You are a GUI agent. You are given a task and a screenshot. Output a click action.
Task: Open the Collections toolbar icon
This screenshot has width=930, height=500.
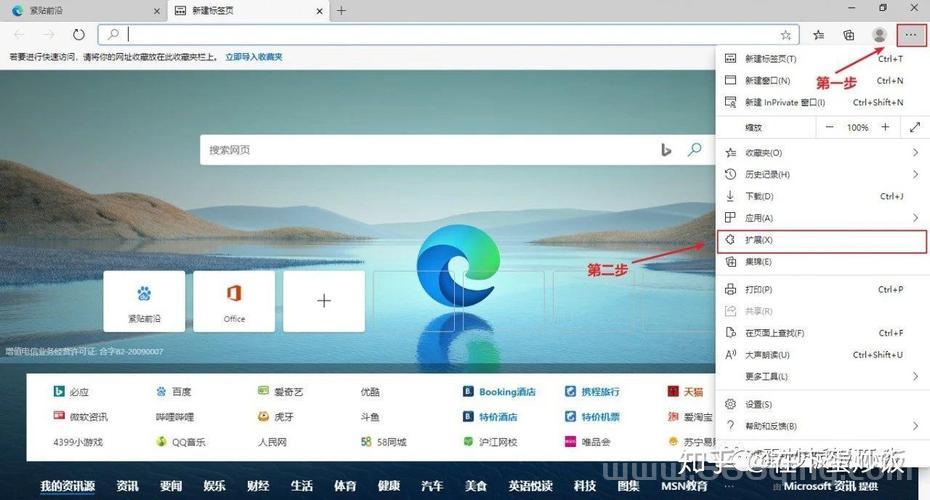pos(849,35)
